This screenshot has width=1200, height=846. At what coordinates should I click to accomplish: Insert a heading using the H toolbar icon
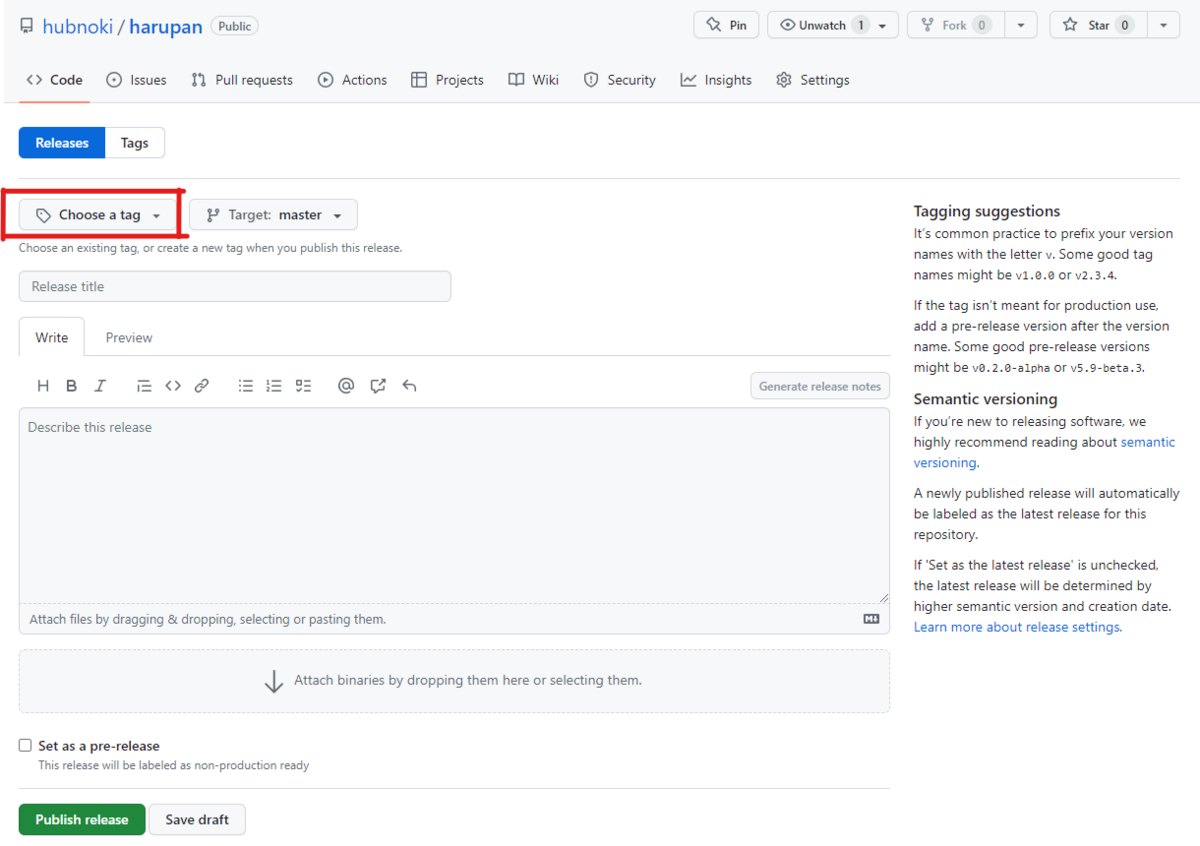coord(42,385)
